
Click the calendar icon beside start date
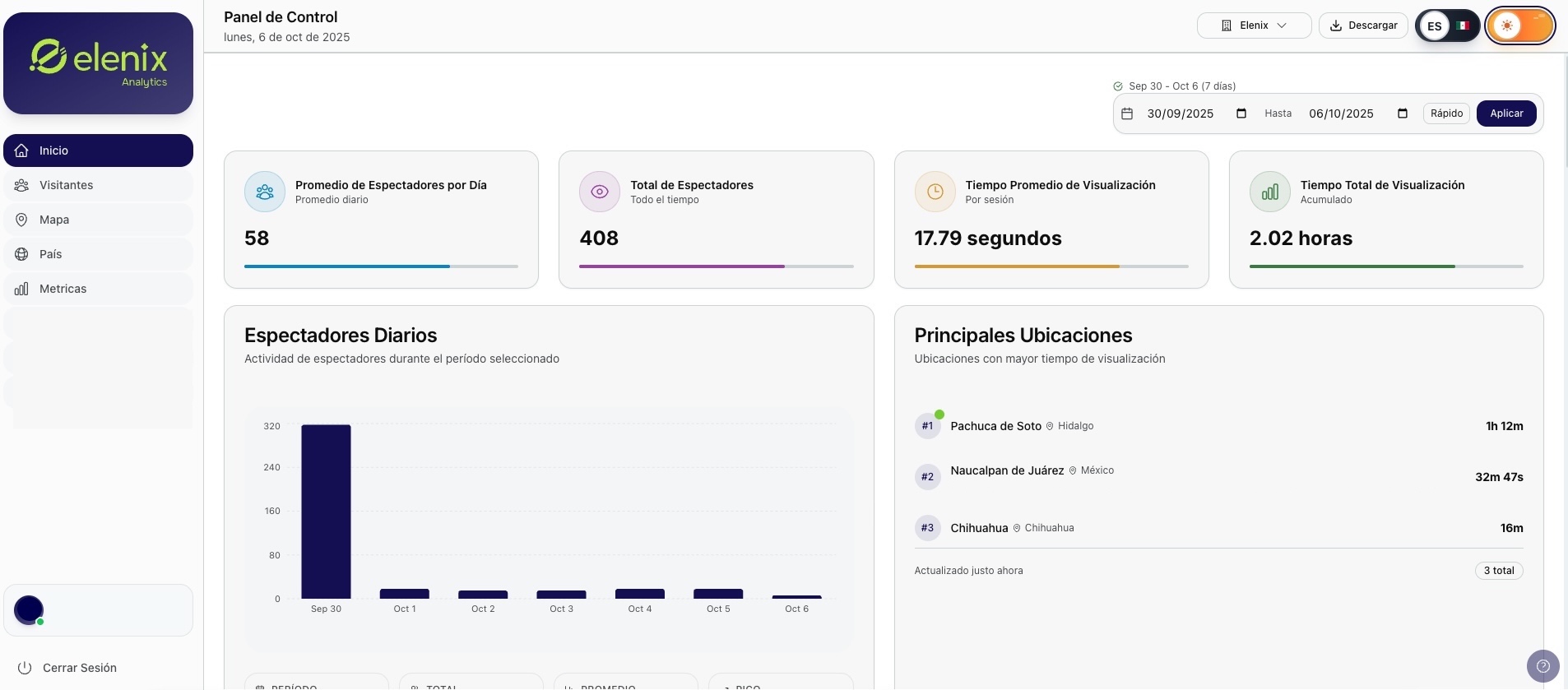coord(1127,113)
